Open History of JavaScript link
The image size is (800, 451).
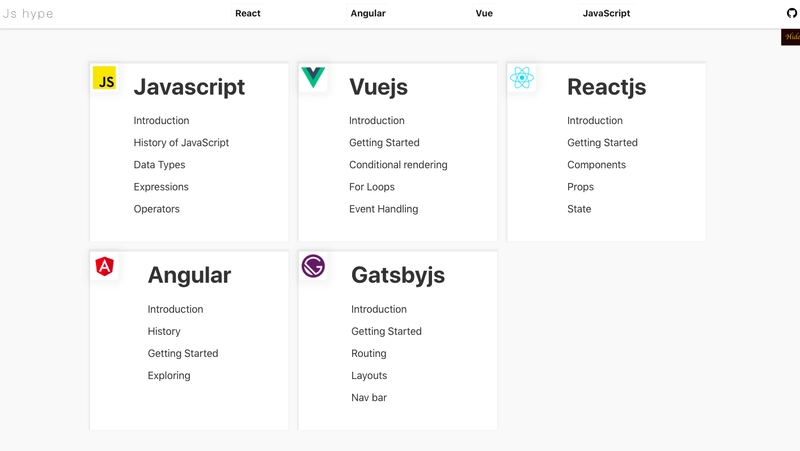click(181, 143)
